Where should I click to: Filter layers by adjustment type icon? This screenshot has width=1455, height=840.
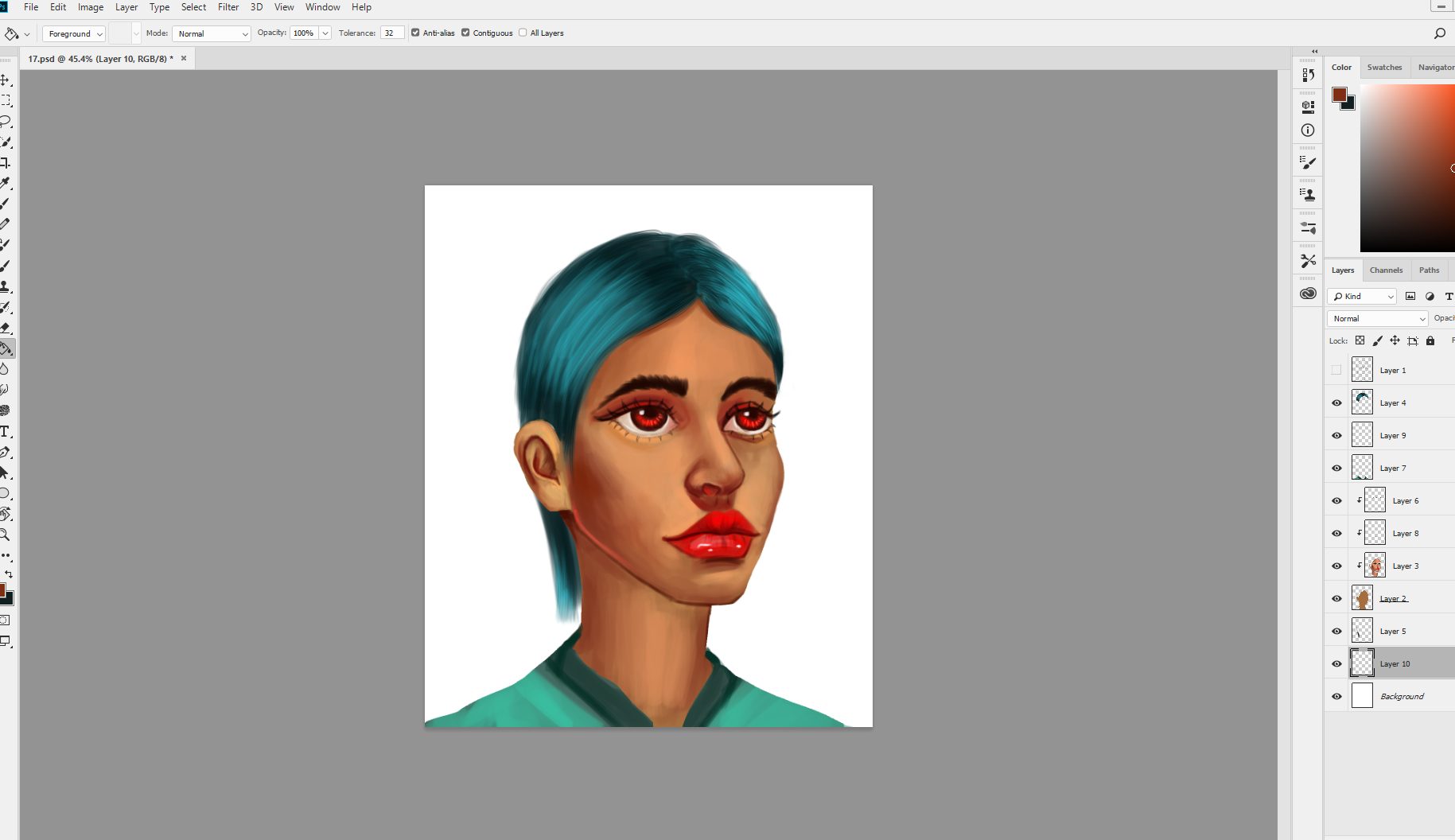tap(1430, 296)
